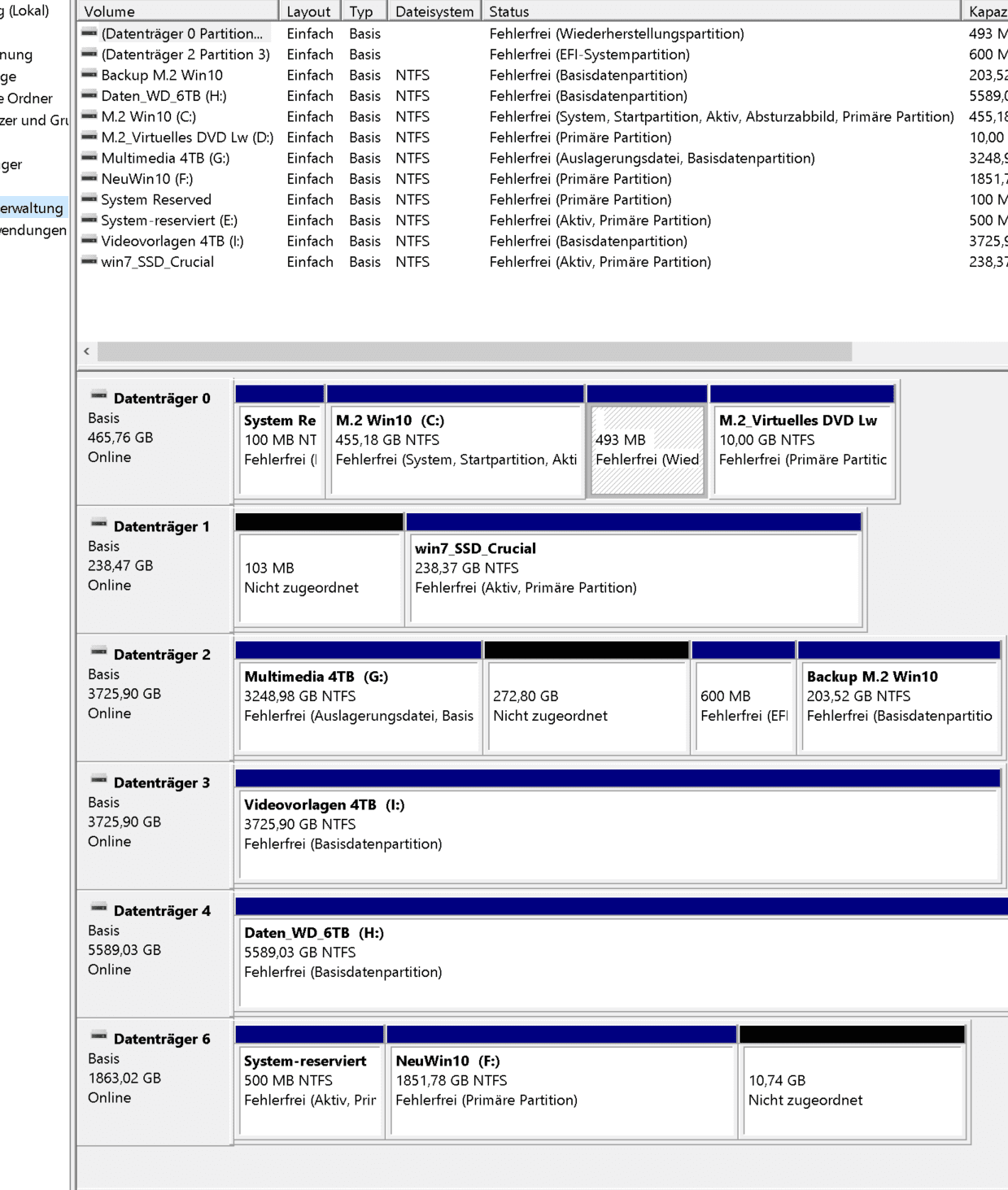Click the drive icon beside M.2 Win10 (C:) row
This screenshot has height=1190, width=1008.
[x=89, y=116]
